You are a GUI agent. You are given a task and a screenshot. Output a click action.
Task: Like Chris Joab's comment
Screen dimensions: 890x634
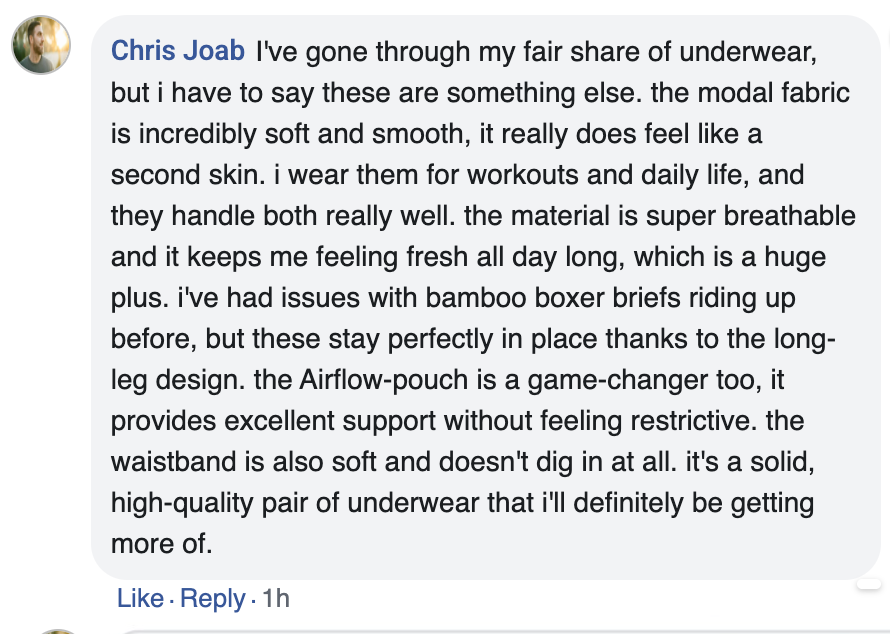tap(140, 598)
